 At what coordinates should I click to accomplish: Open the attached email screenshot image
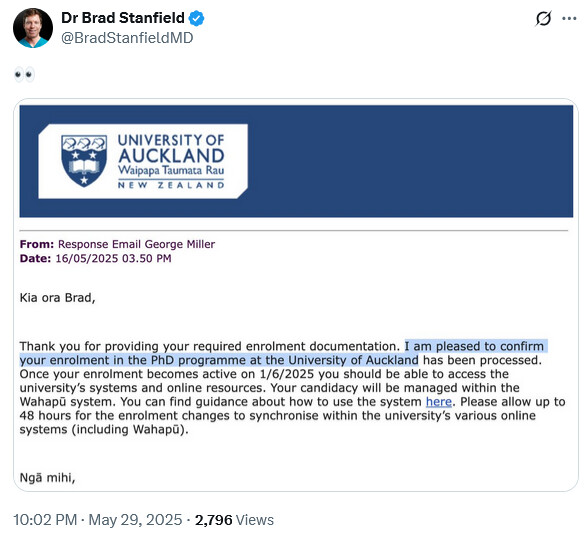pos(296,295)
